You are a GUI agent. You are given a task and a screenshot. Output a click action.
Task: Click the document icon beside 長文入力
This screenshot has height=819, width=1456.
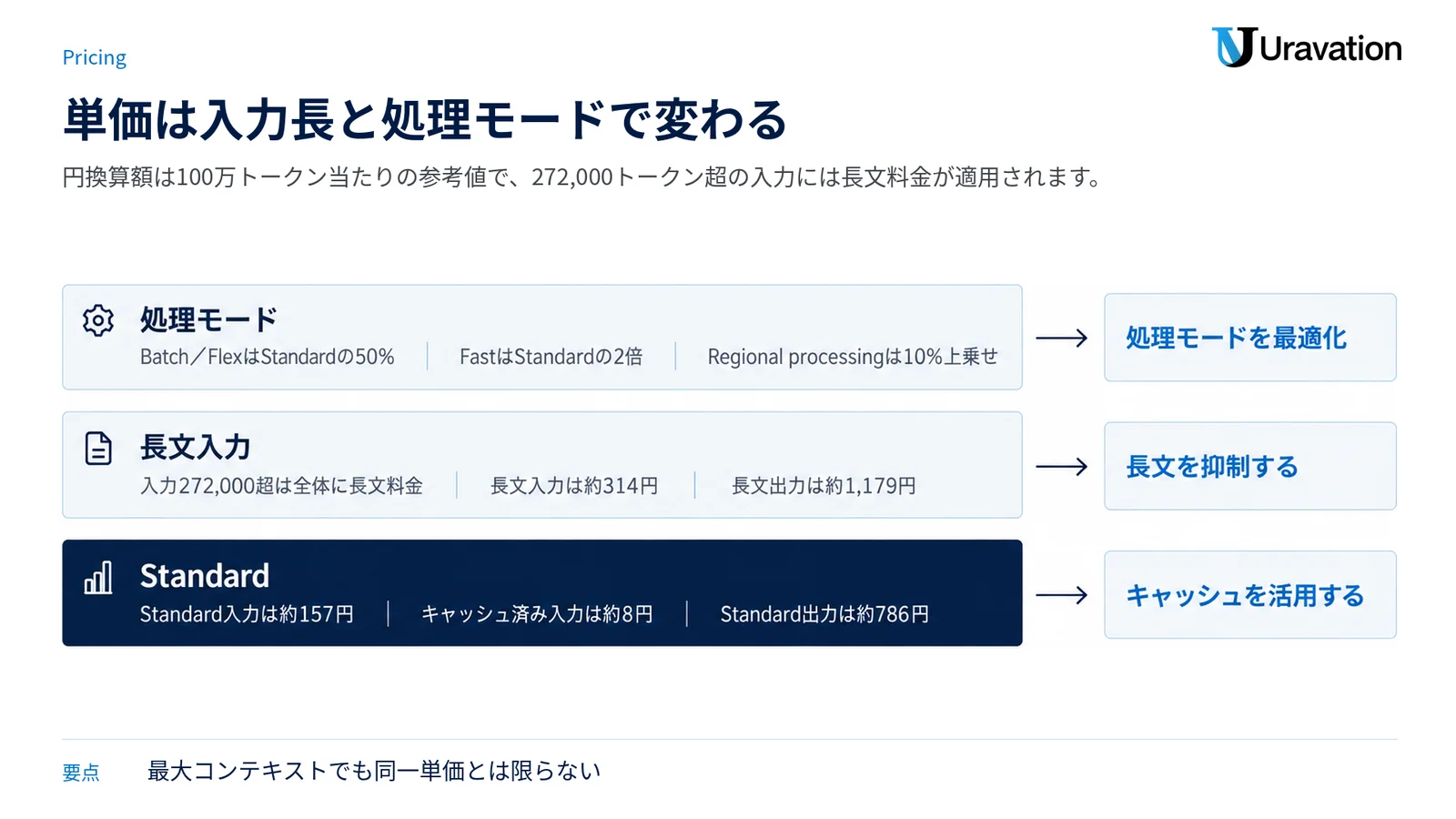click(x=98, y=449)
